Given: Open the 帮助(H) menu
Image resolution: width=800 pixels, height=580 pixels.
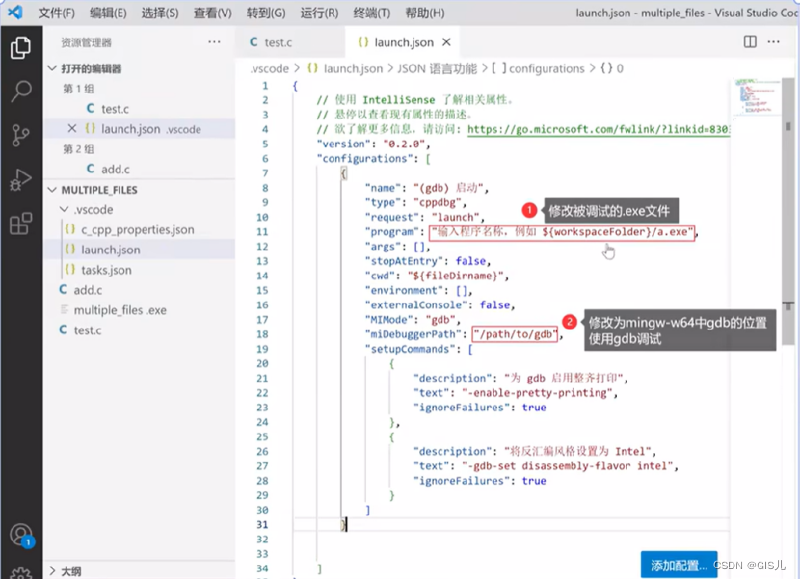Looking at the screenshot, I should tap(424, 13).
